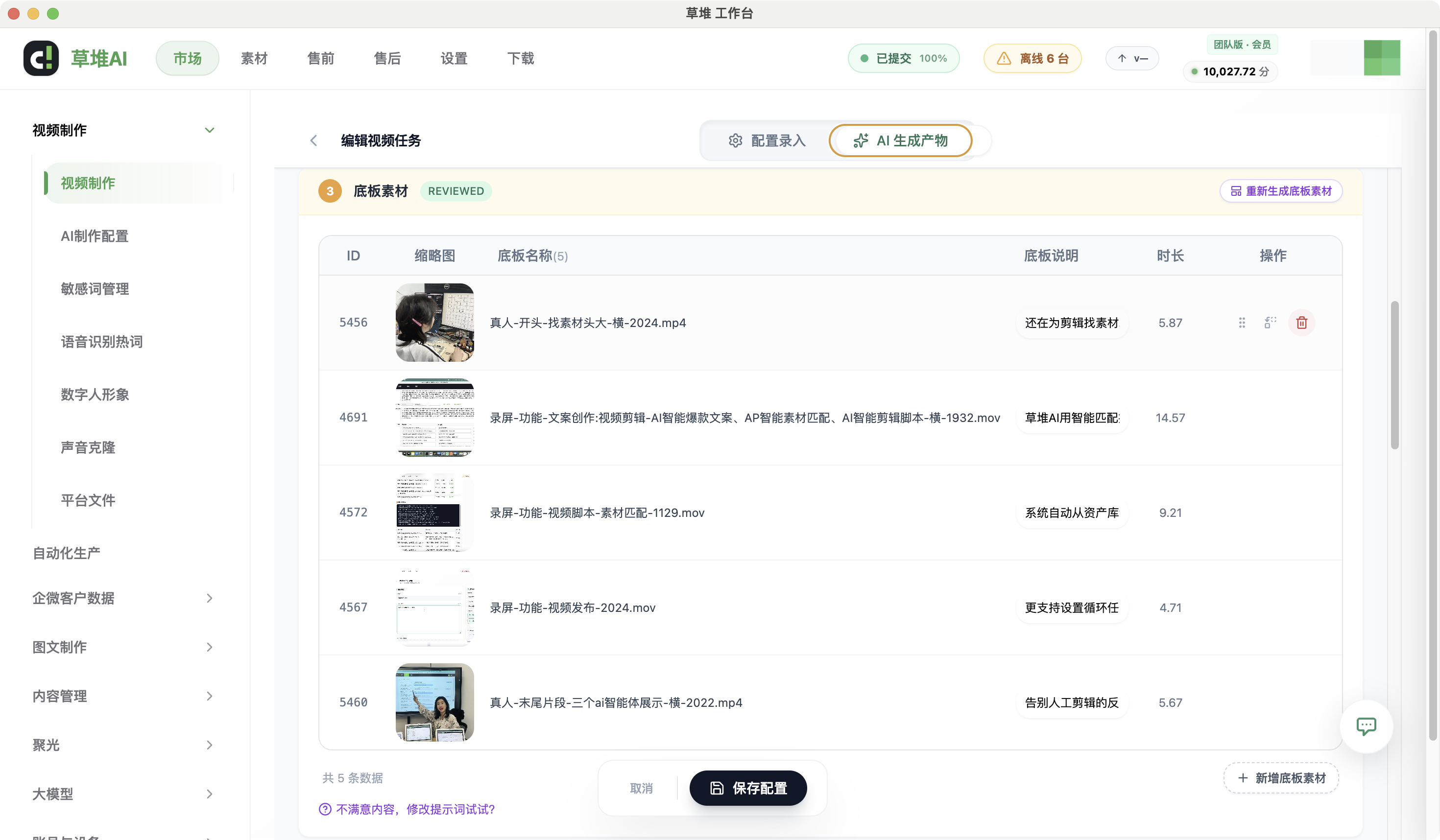Click the 草堆AI logo icon
Image resolution: width=1440 pixels, height=840 pixels.
(40, 58)
